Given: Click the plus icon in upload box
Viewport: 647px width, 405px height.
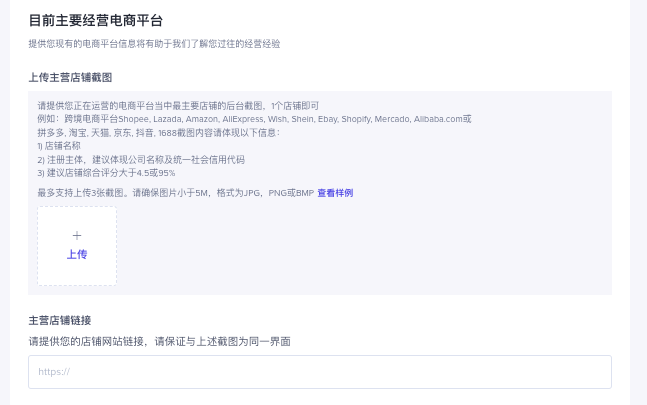Looking at the screenshot, I should [77, 236].
